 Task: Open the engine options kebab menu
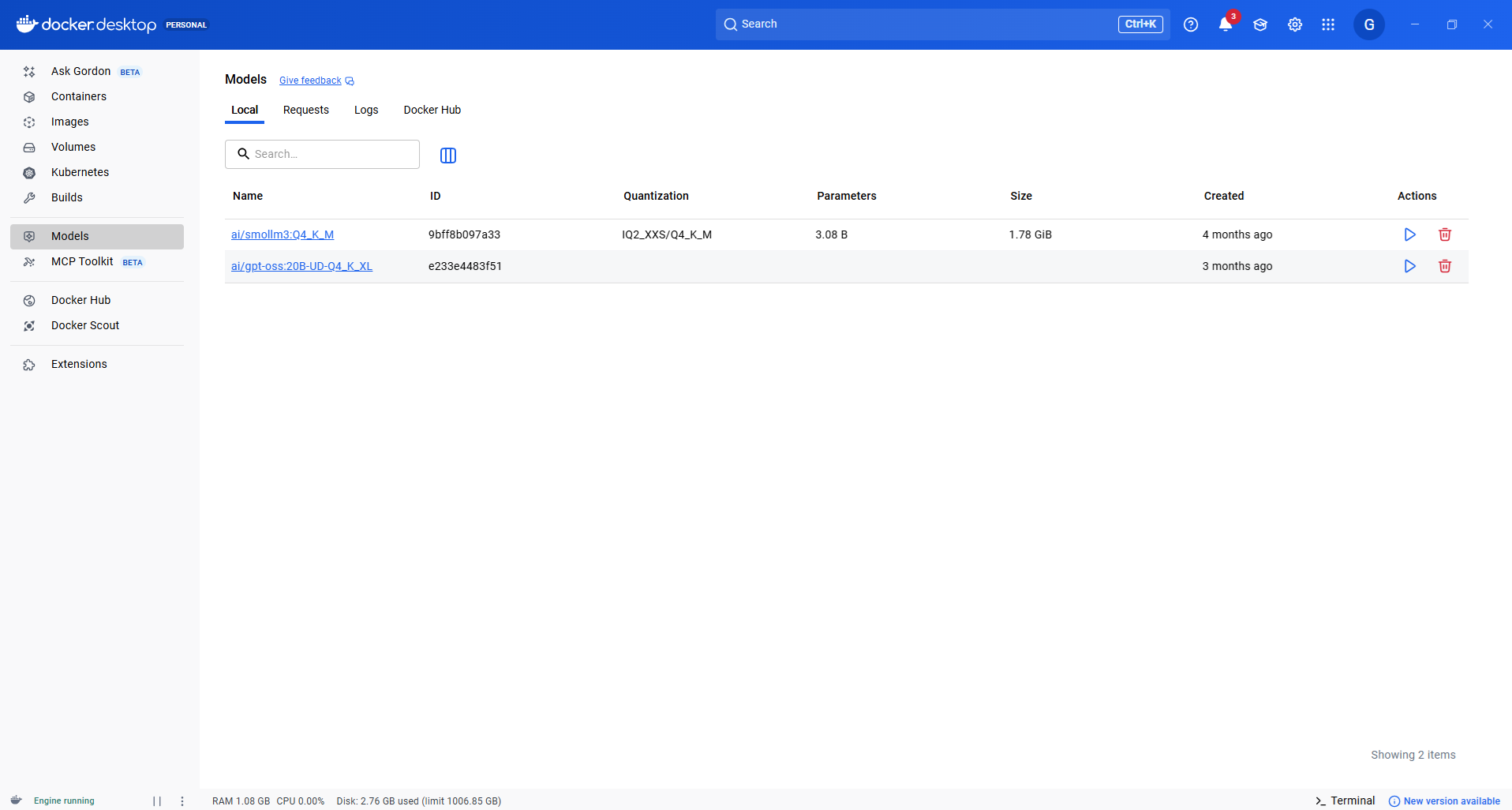coord(182,801)
